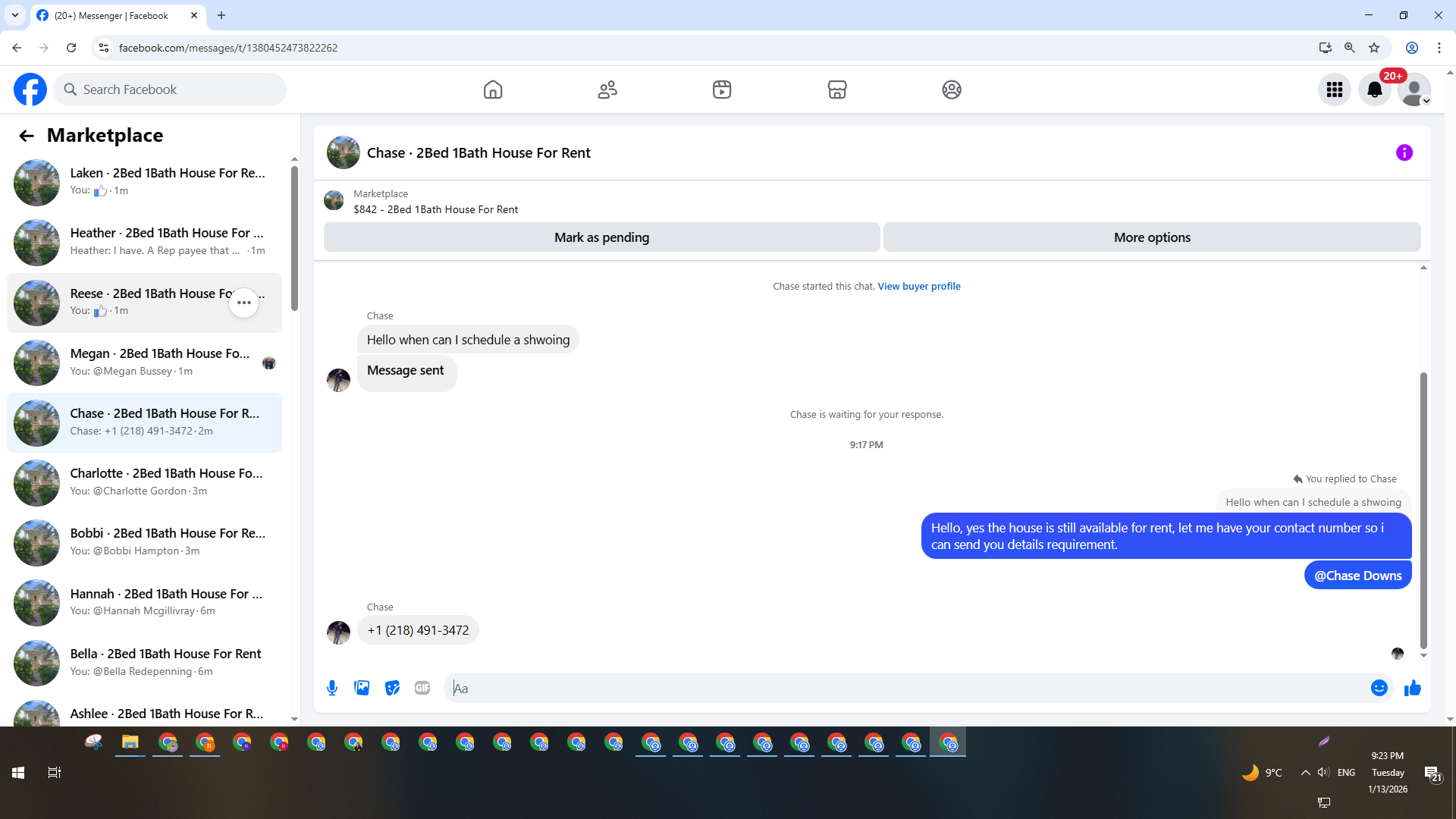Open the emoji picker smiley icon

(x=1379, y=688)
